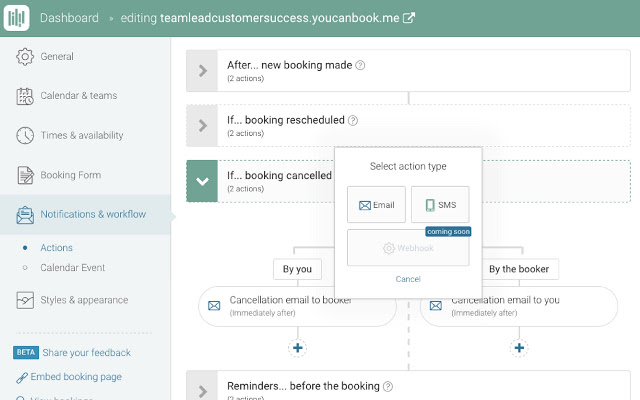Open external link icon beside booking URL
Viewport: 640px width, 400px height.
[x=409, y=18]
